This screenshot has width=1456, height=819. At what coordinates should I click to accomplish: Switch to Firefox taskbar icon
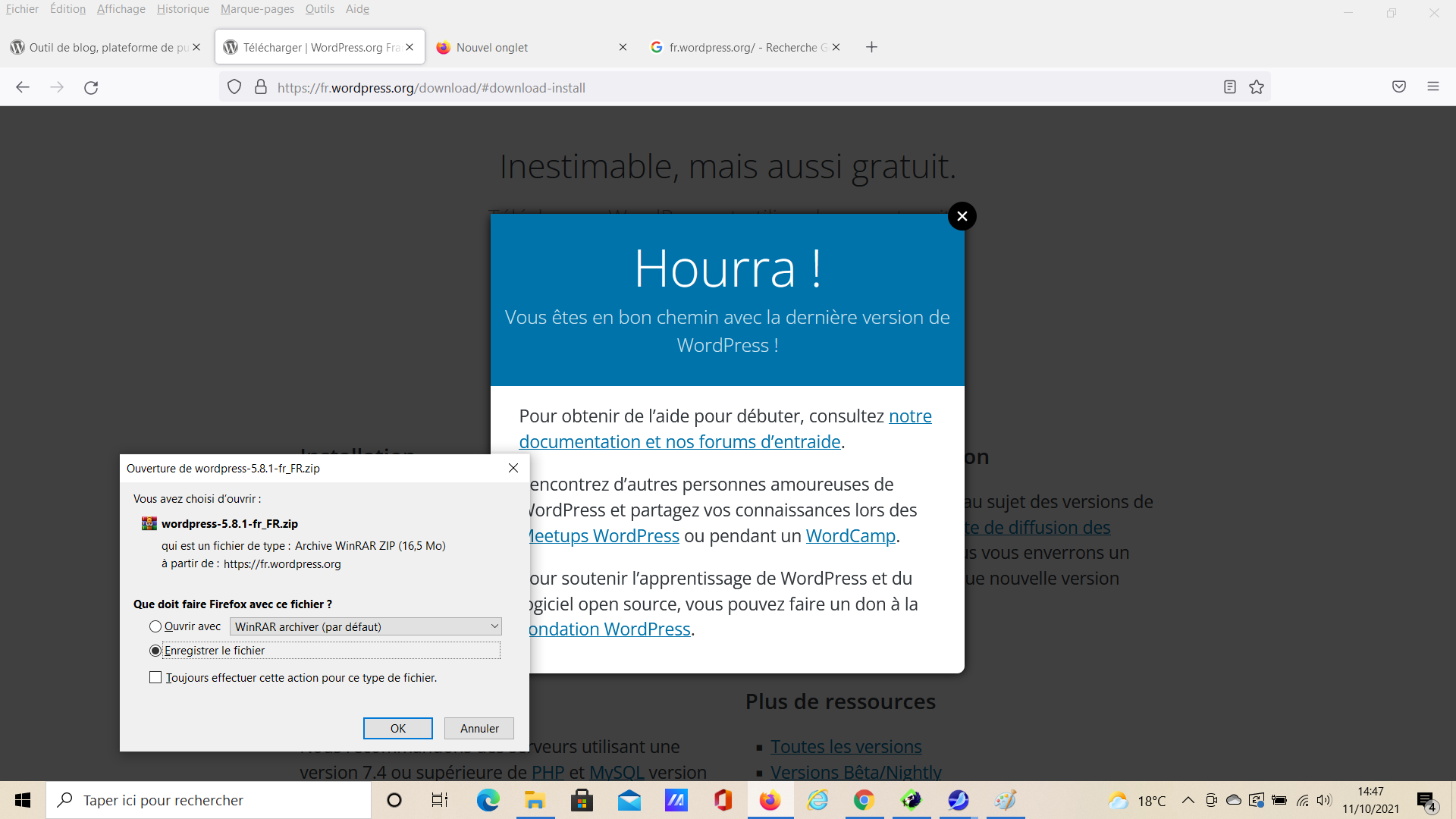(x=770, y=800)
